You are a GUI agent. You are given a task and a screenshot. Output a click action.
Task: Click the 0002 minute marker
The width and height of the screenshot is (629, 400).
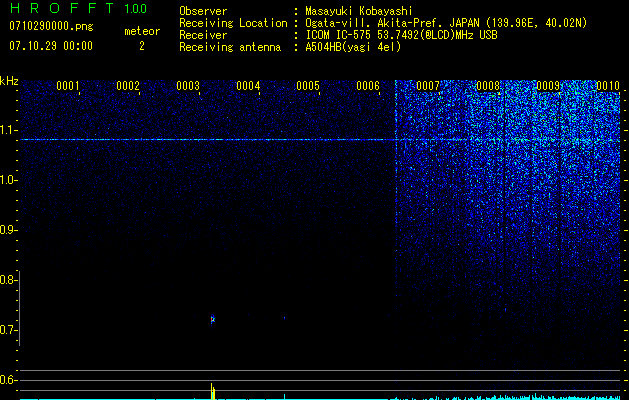point(128,86)
